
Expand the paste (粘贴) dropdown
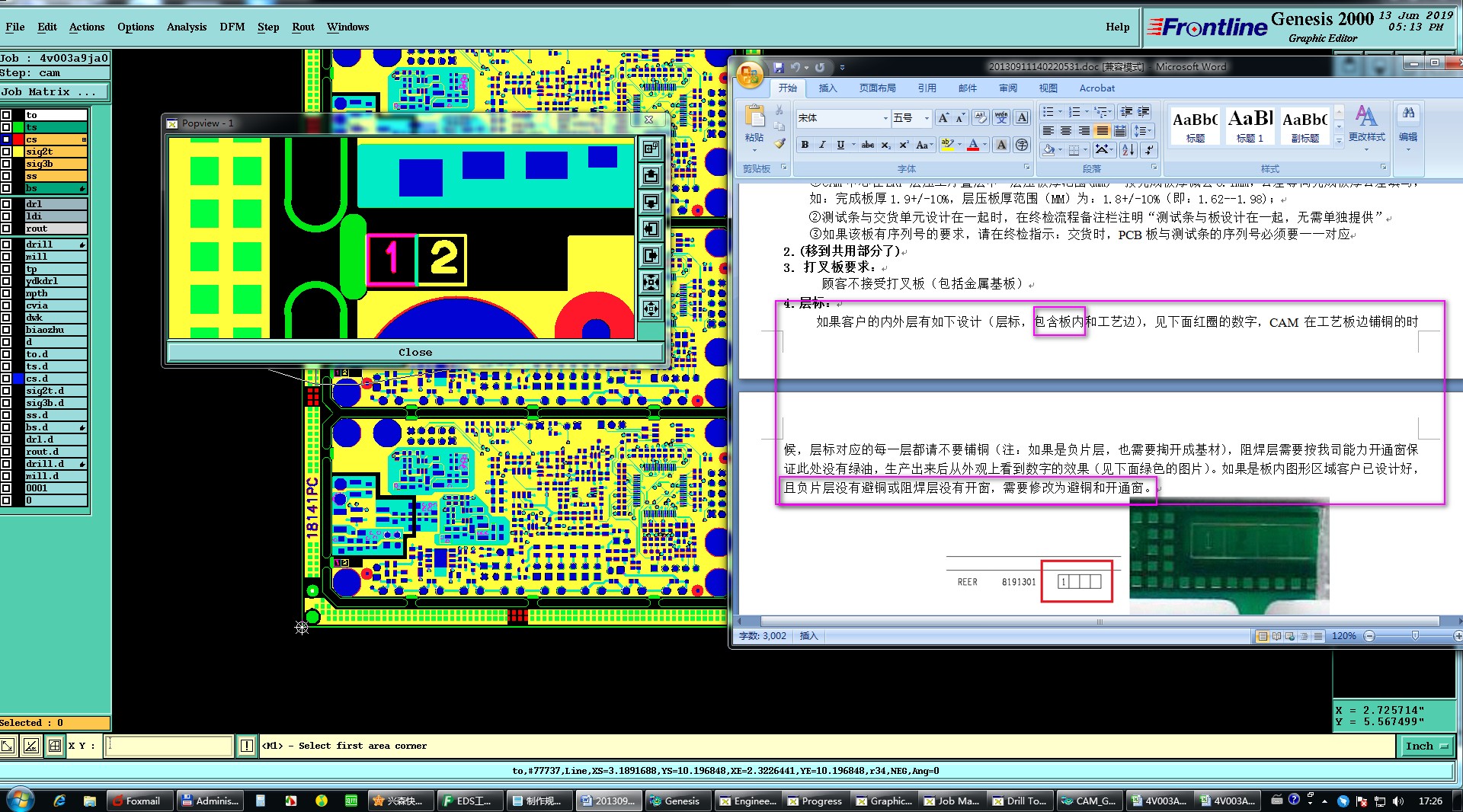754,149
